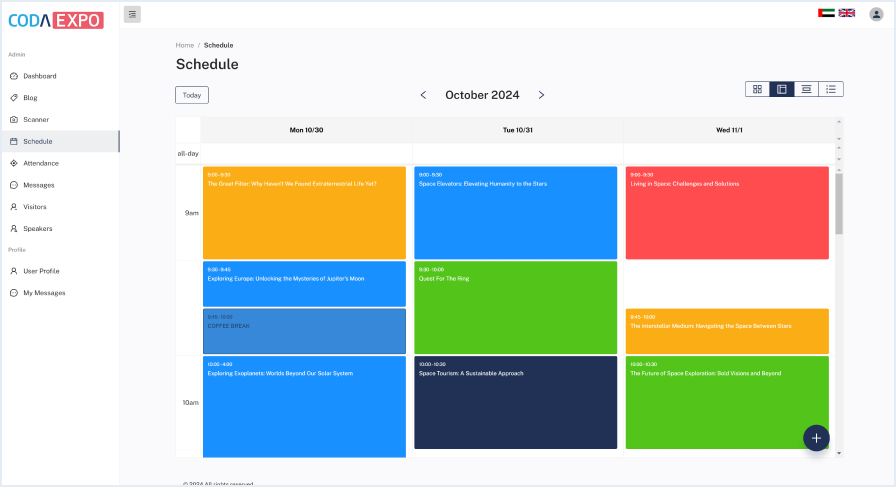Viewport: 896px width, 487px height.
Task: Select the single-day row view button
Action: (806, 89)
